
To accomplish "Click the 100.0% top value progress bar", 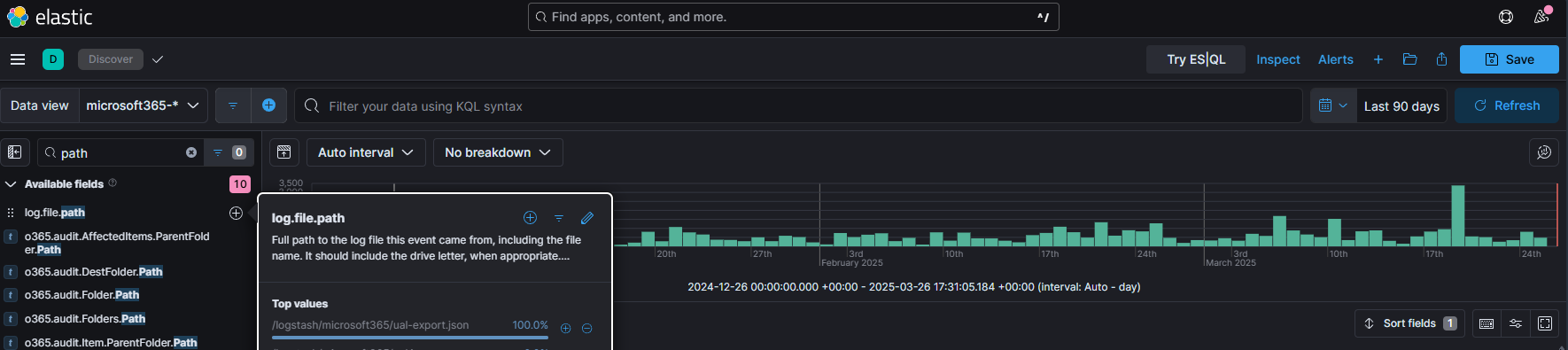I will tap(409, 338).
